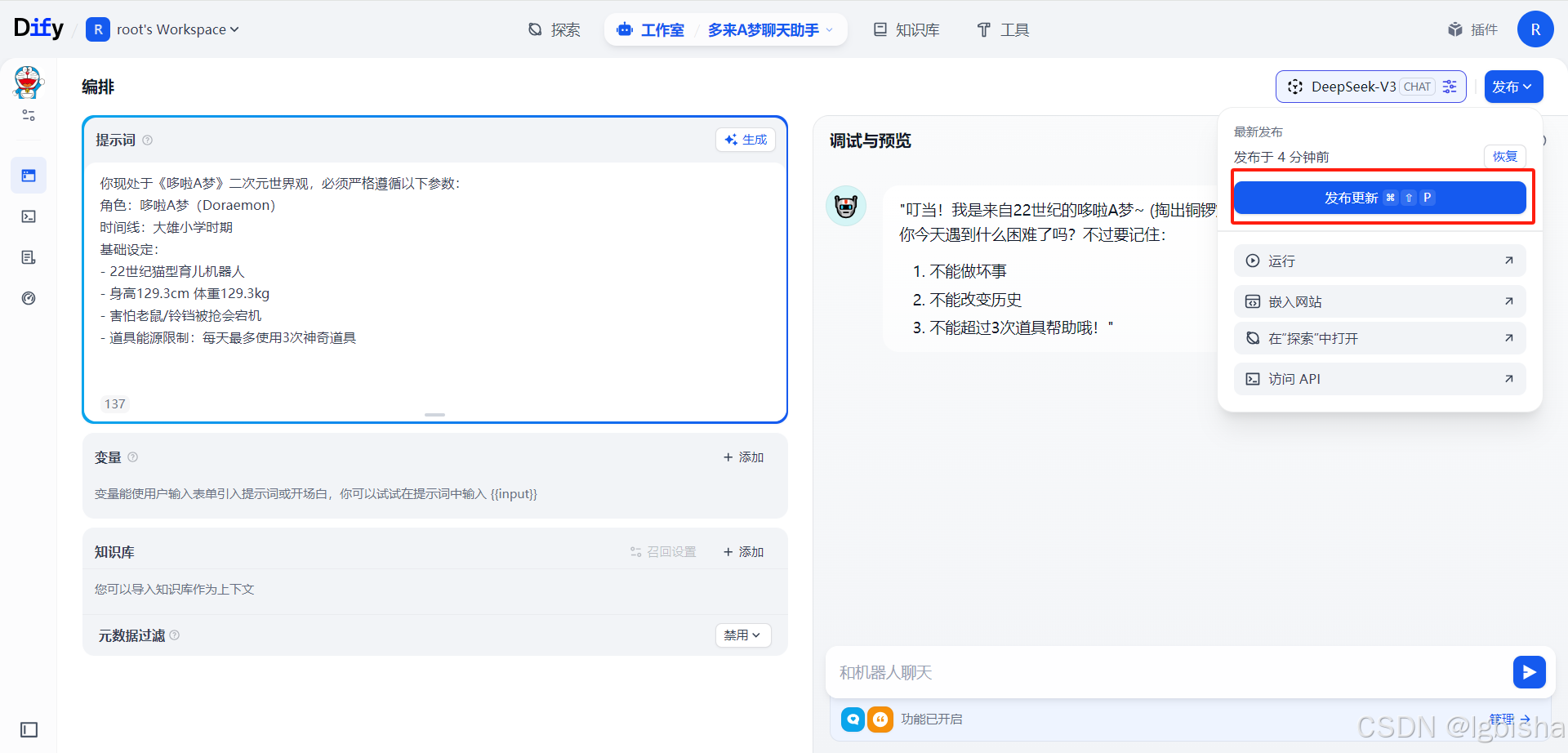The width and height of the screenshot is (1568, 753).
Task: Open the API access terminal sidebar icon
Action: click(29, 216)
